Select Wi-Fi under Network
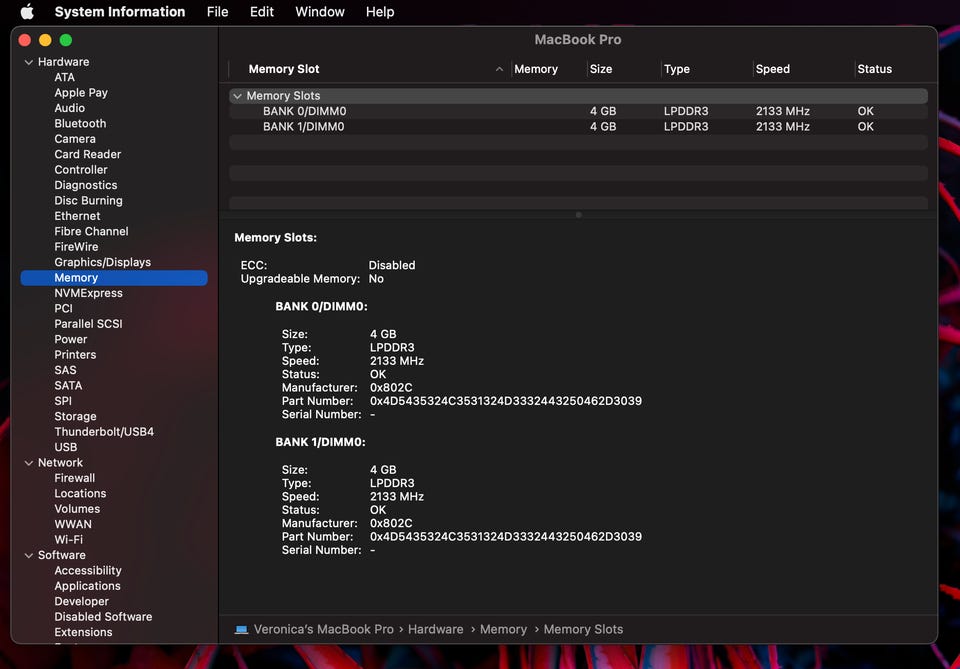The height and width of the screenshot is (669, 960). pyautogui.click(x=69, y=539)
